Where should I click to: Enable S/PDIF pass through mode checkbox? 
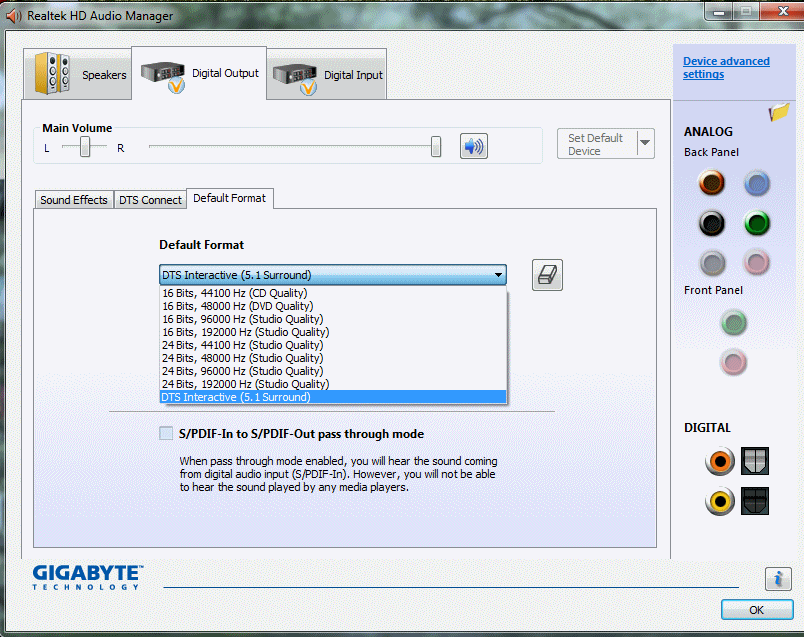coord(166,433)
